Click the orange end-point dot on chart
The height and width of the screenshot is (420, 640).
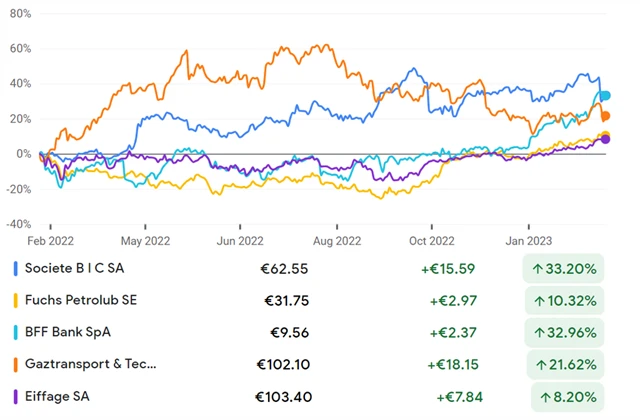(605, 117)
